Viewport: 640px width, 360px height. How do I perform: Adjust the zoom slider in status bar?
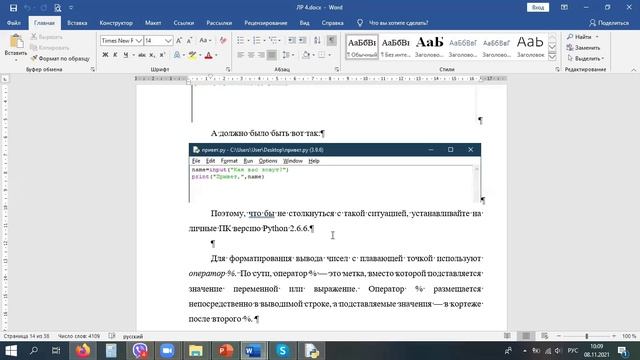click(587, 336)
